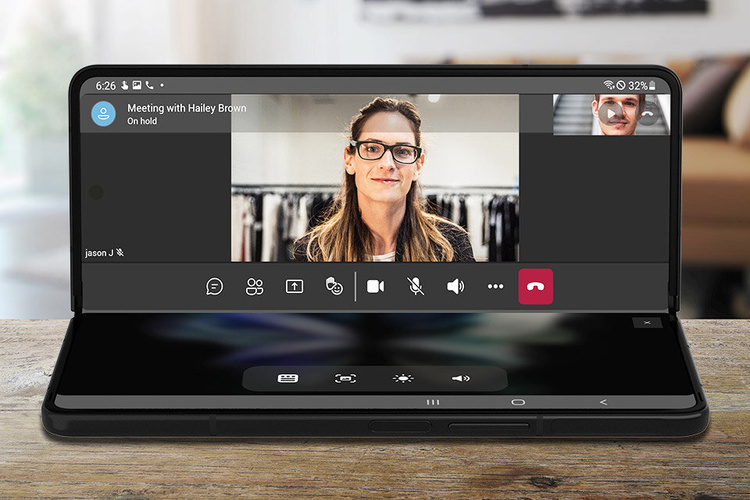Toggle the speaker audio in call toolbar

click(456, 287)
